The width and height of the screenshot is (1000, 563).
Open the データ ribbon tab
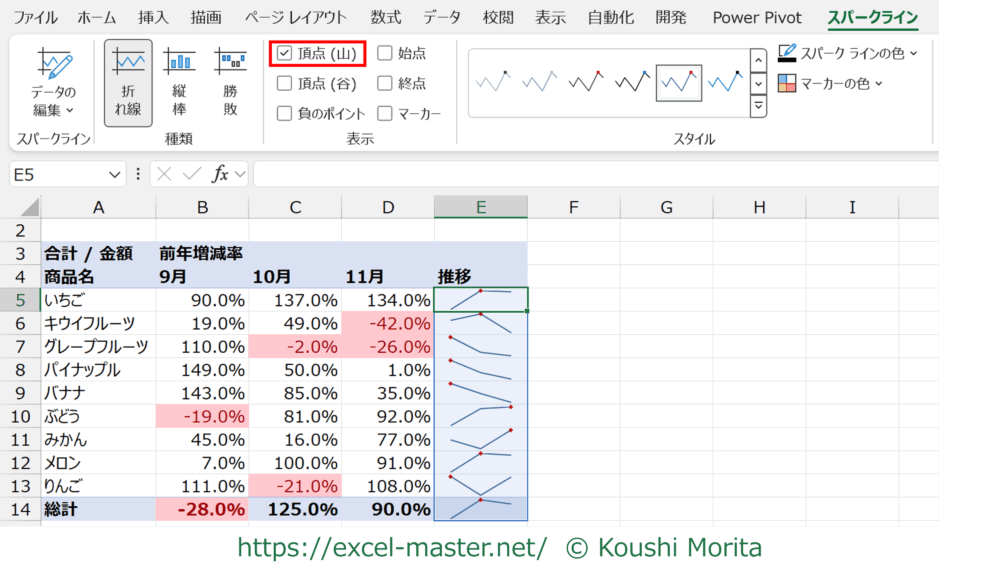[442, 18]
